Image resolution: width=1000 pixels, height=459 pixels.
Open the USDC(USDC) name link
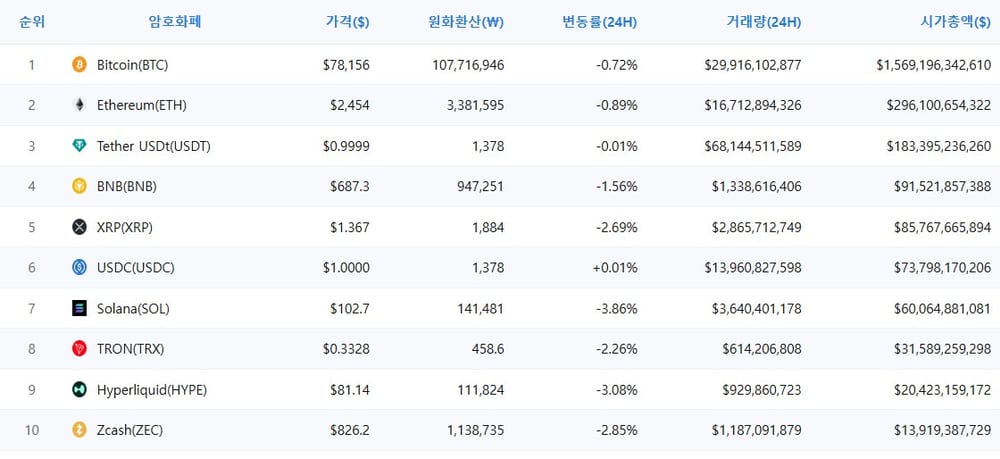tap(136, 268)
